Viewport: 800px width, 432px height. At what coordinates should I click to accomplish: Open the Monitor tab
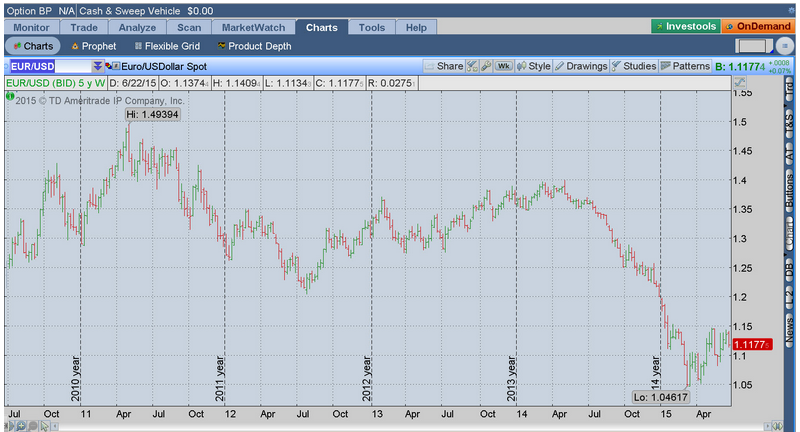point(32,28)
